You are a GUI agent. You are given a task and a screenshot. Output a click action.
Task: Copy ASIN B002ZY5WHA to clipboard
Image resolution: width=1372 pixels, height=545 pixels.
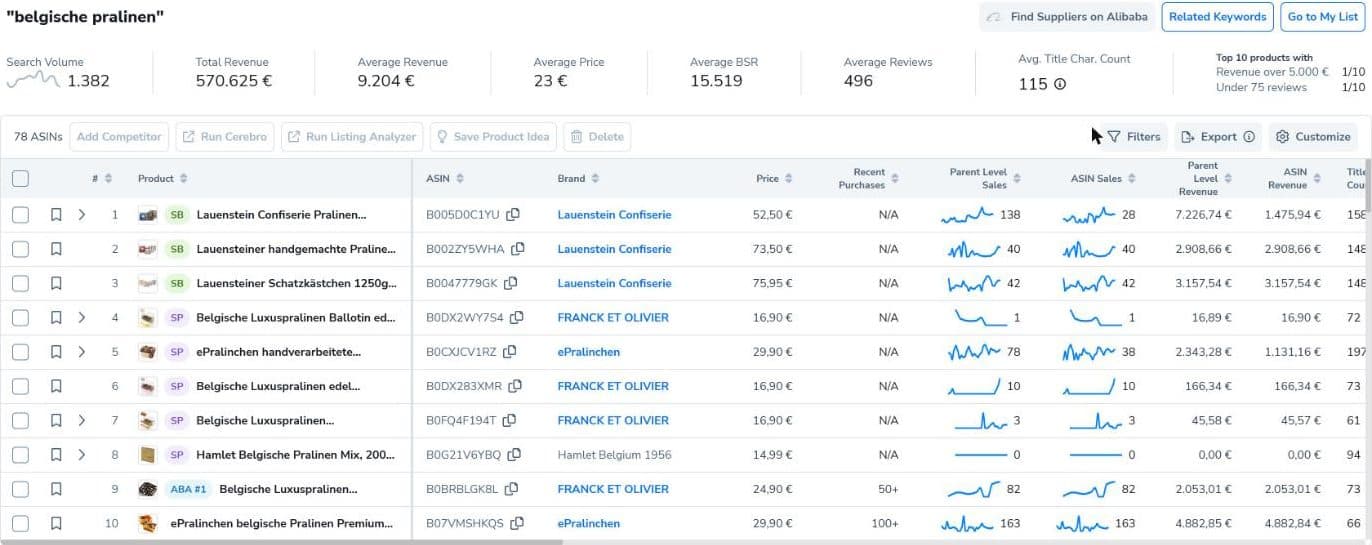[x=518, y=249]
